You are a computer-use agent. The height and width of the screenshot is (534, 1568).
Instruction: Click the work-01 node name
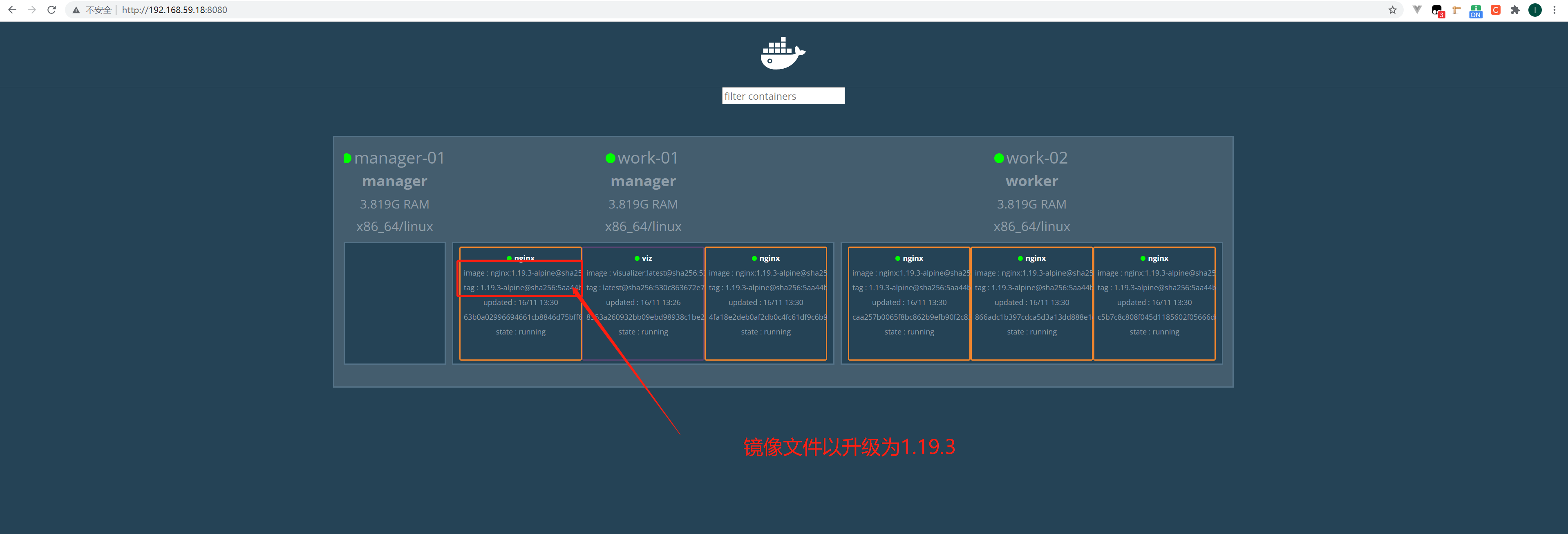tap(648, 158)
